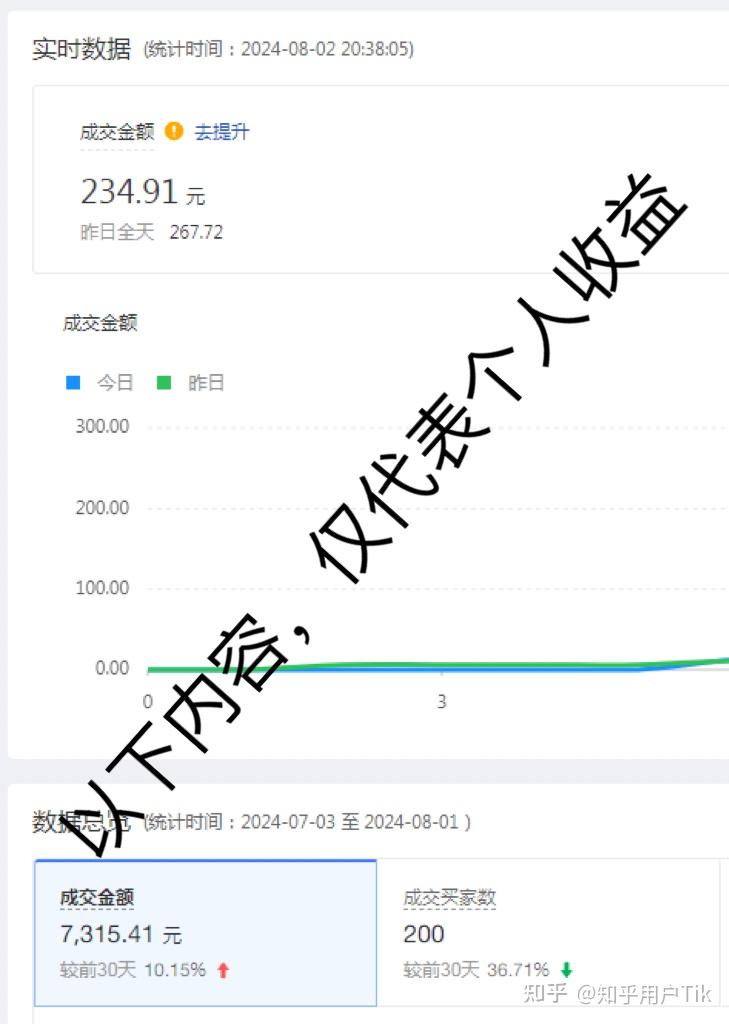Click the 234.91 元 real-time amount
The image size is (729, 1024).
[x=143, y=193]
